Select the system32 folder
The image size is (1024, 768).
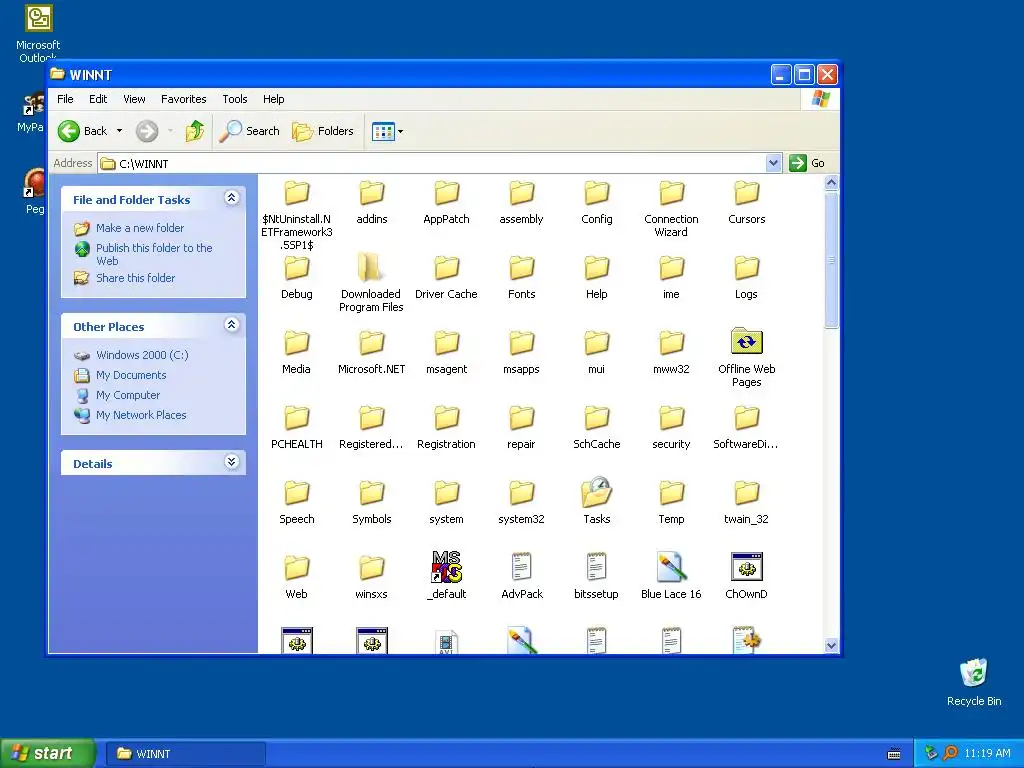(x=521, y=501)
